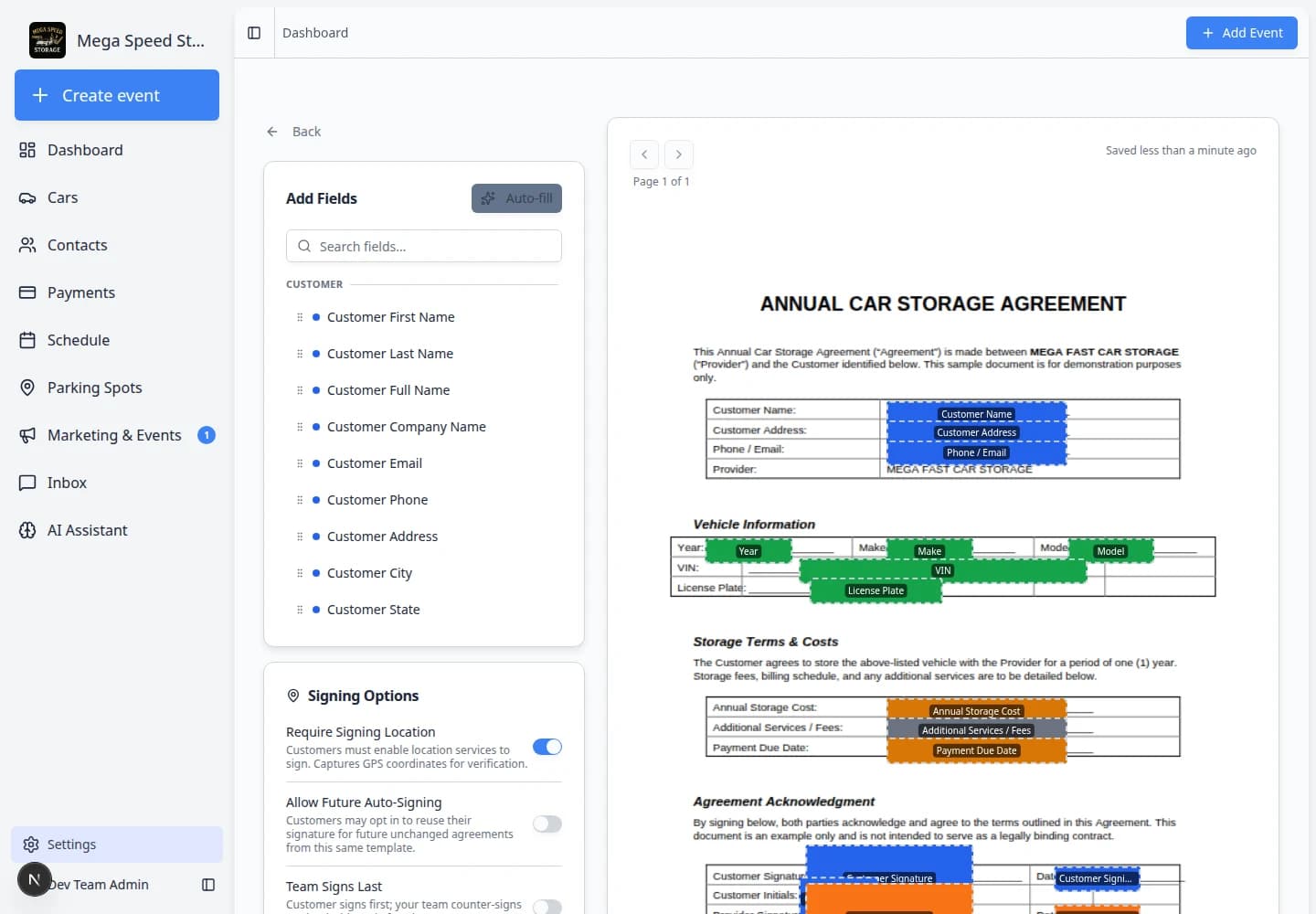Select Customer State field
Viewport: 1316px width, 914px height.
(424, 610)
